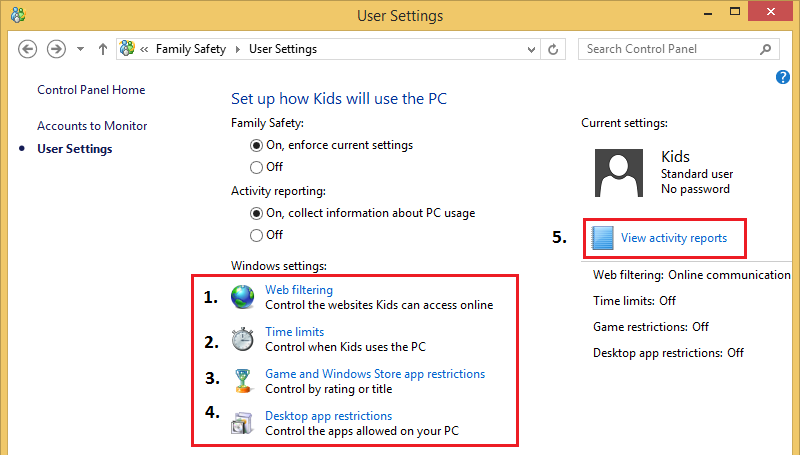Turn Family Safety Off
Image resolution: width=800 pixels, height=455 pixels.
257,167
